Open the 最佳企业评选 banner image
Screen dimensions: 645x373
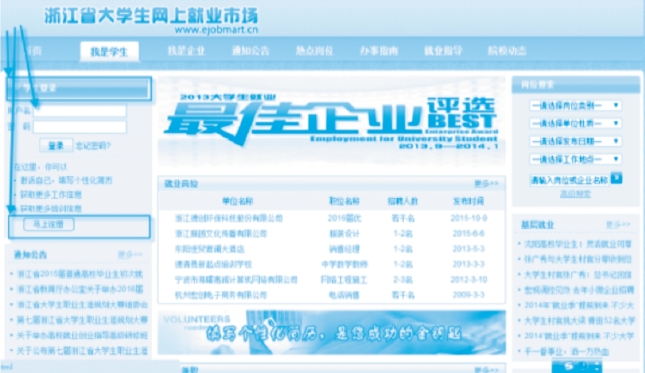[x=332, y=121]
